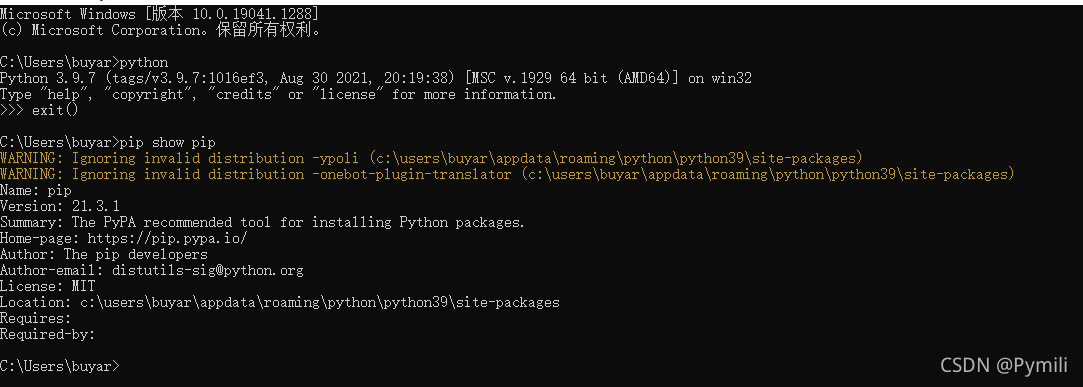Click the 'License: MIT' line

(48, 286)
